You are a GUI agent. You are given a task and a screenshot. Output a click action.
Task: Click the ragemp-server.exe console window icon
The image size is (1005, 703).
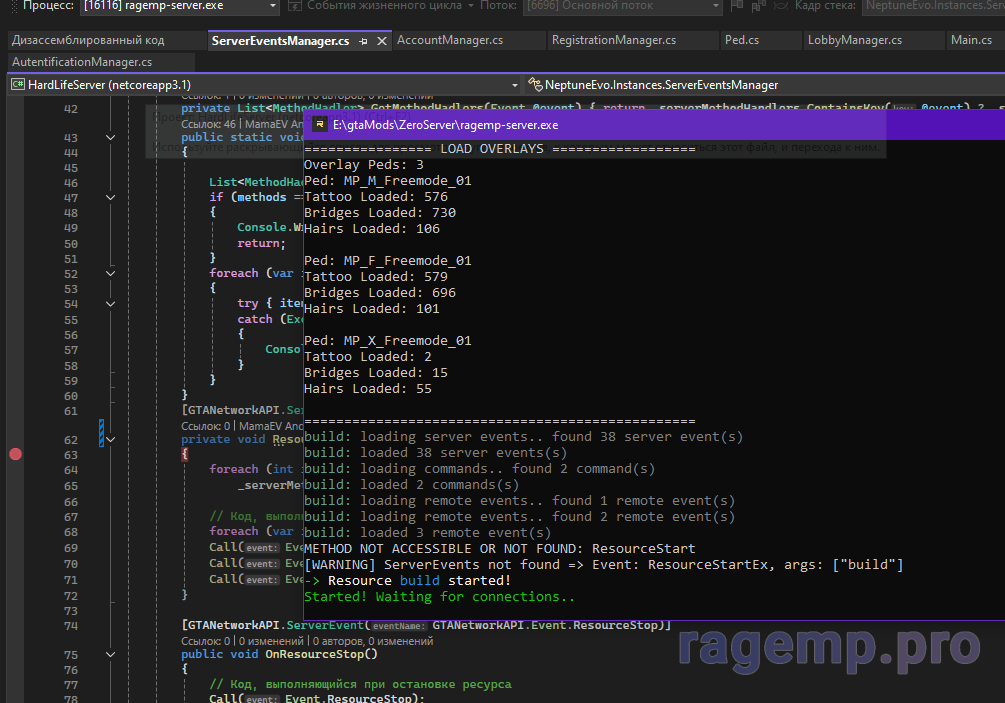click(x=319, y=125)
